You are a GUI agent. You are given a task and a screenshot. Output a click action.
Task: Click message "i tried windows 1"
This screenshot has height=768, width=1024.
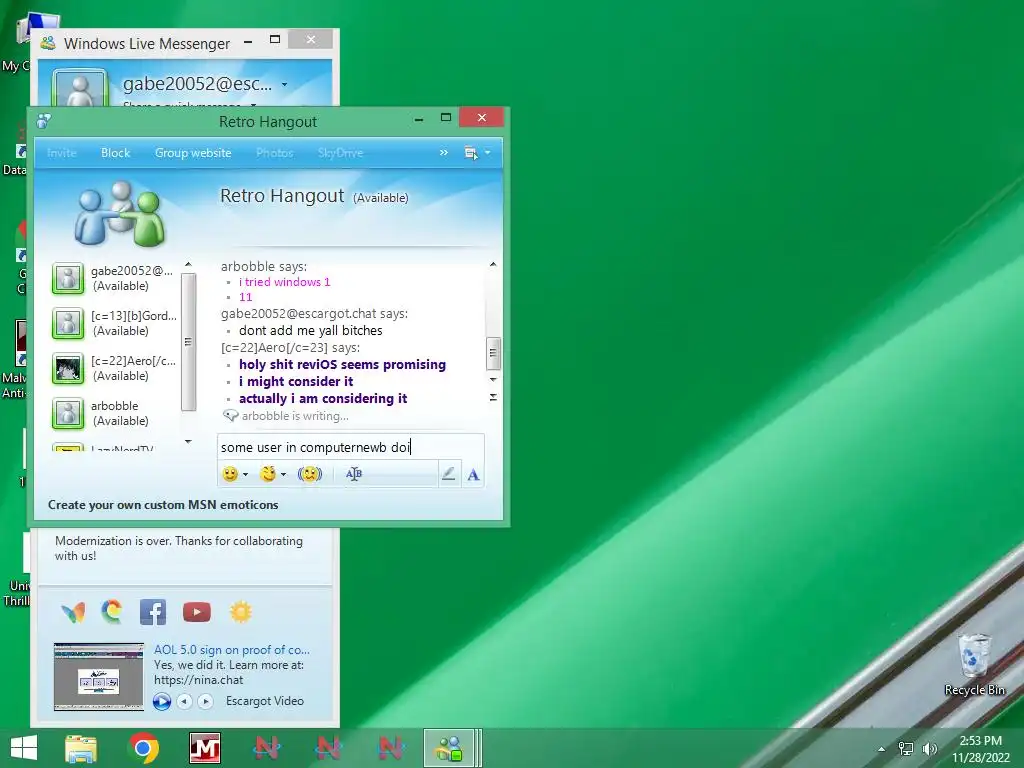[x=284, y=282]
